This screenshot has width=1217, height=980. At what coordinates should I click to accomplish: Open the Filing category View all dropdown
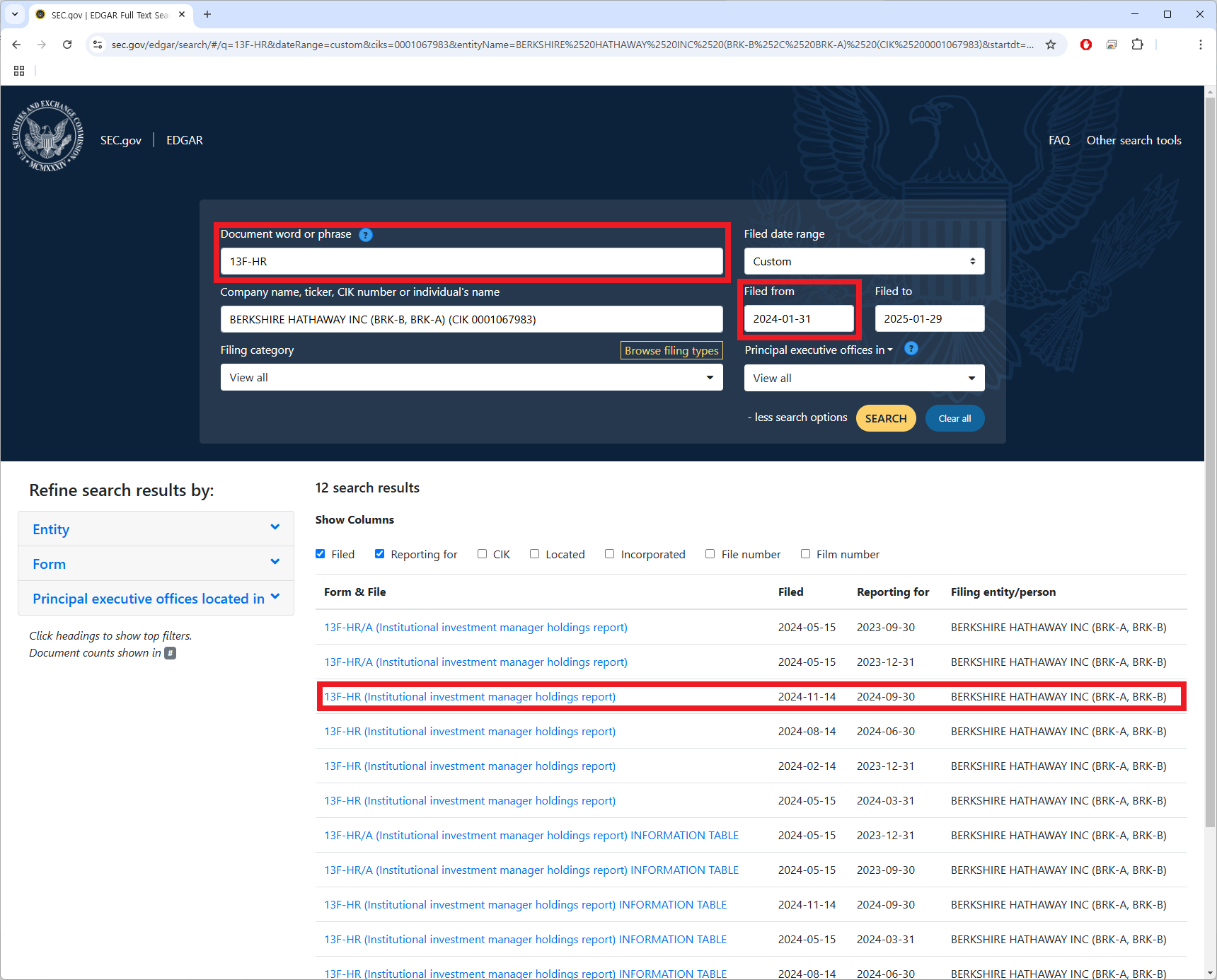tap(471, 377)
